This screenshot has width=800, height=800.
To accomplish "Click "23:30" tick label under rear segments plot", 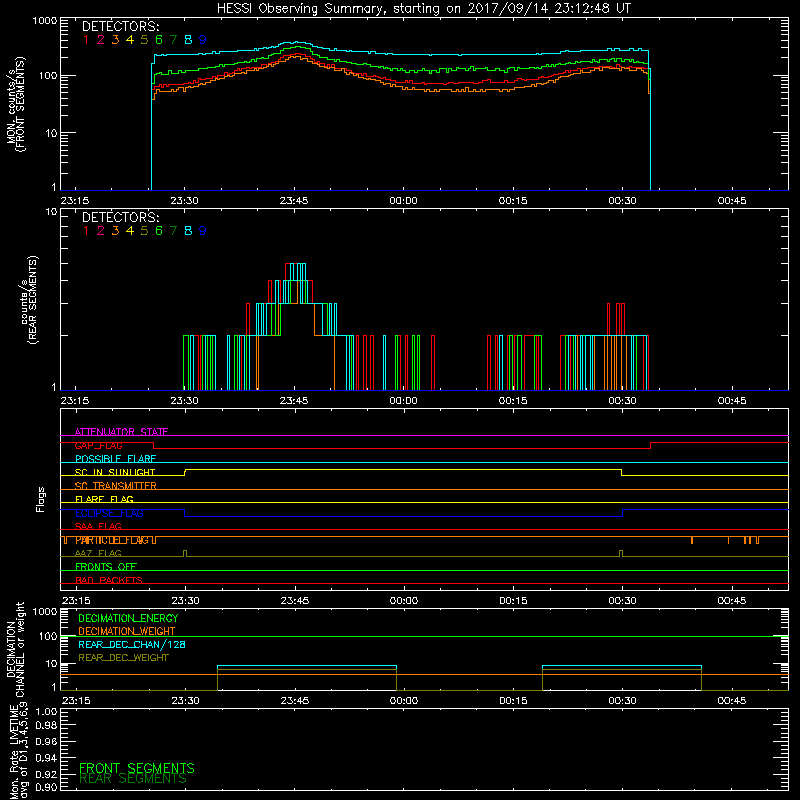I will tap(184, 401).
